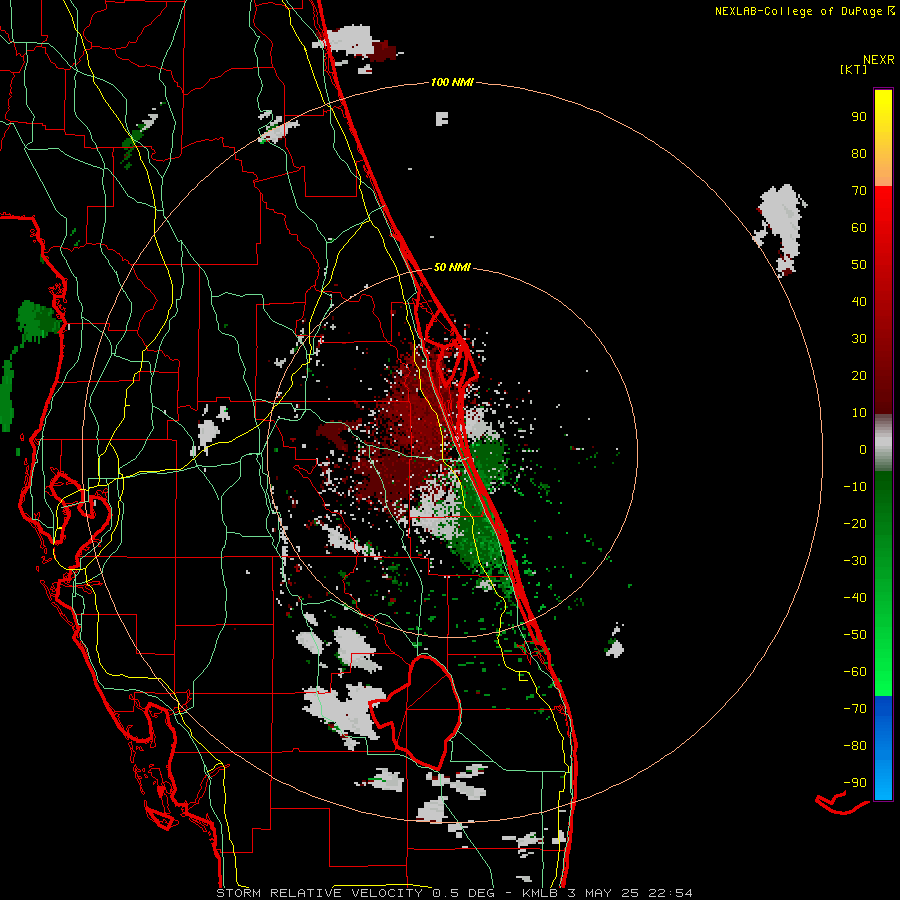Click the 10 value on velocity scale

point(859,413)
